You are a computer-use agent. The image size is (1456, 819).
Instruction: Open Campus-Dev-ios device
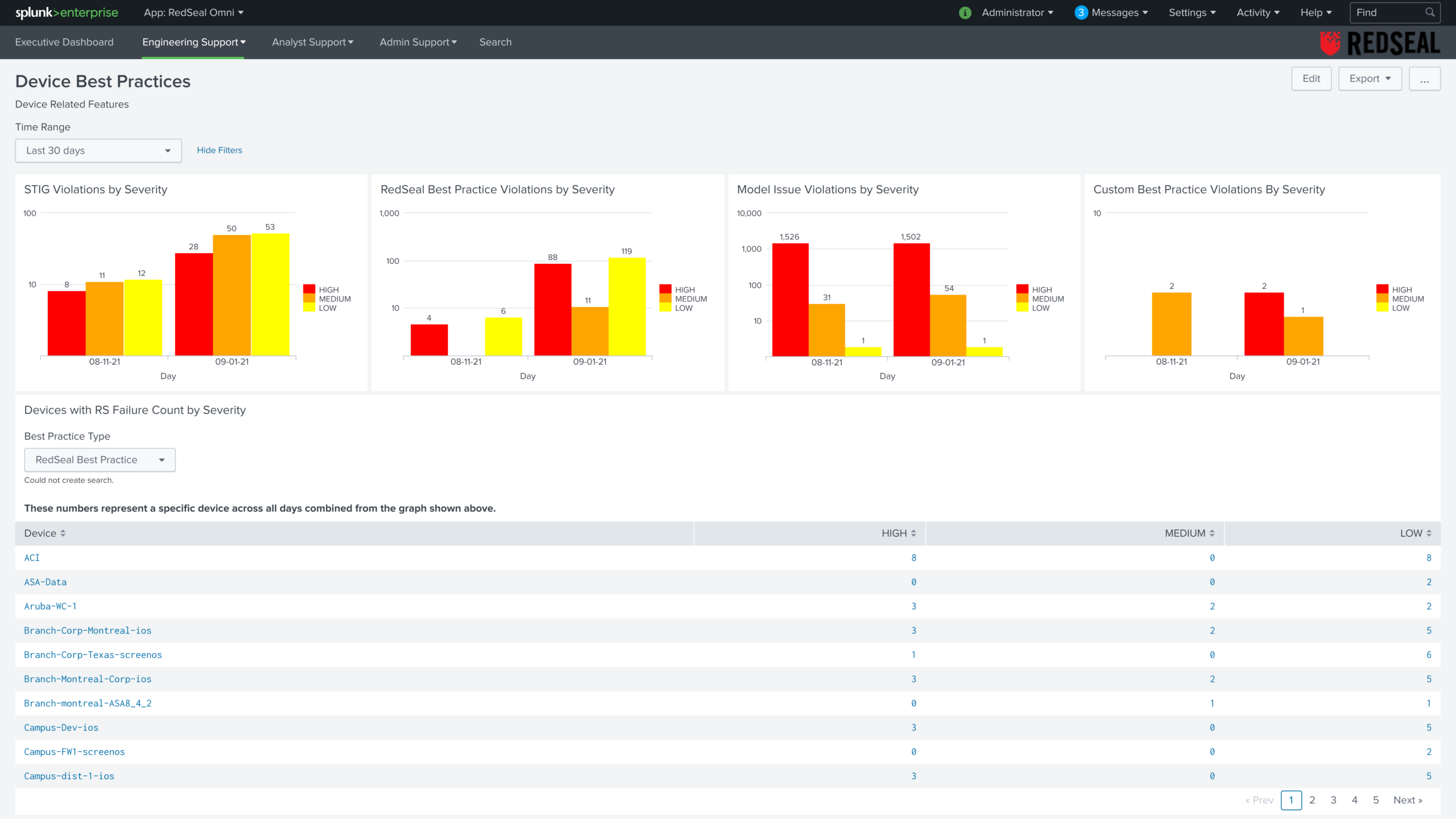[x=61, y=727]
